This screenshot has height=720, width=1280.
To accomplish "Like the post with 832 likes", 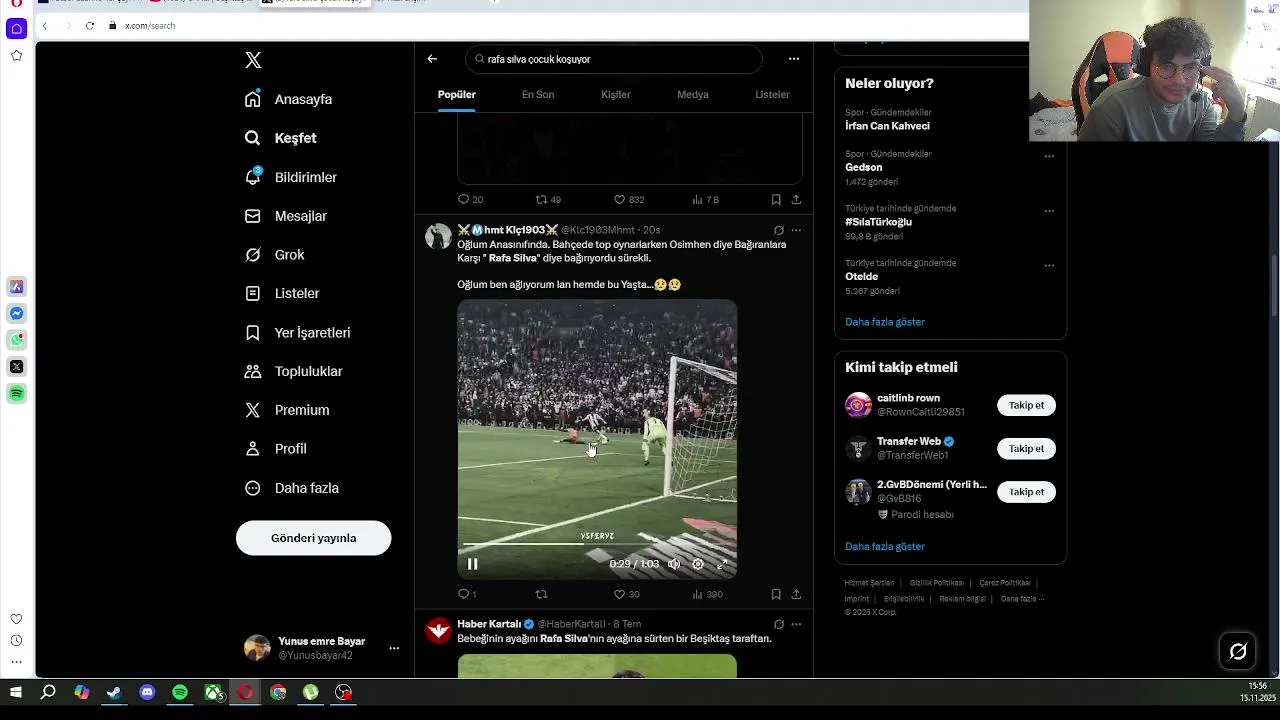I will click(628, 199).
